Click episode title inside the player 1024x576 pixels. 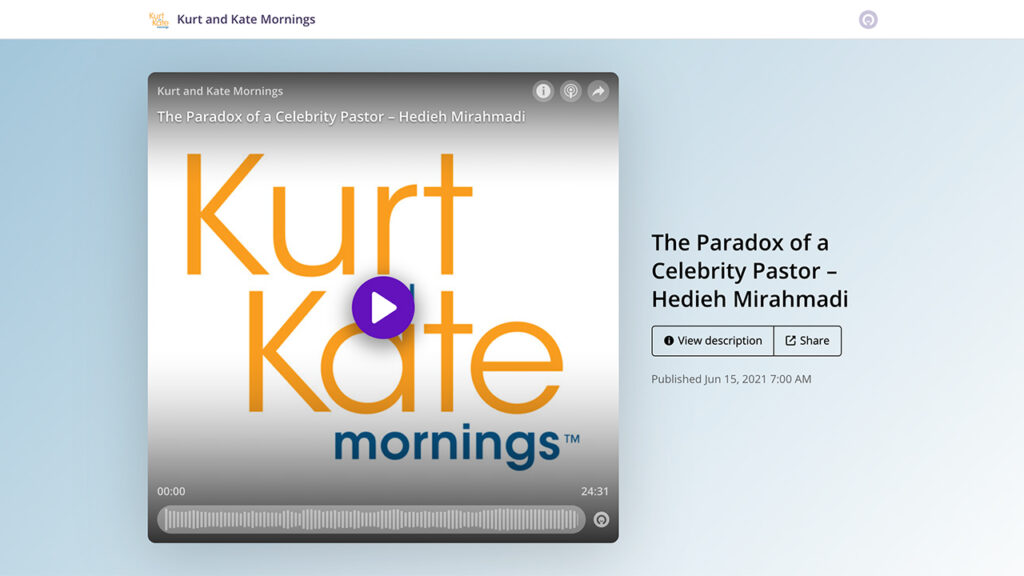click(341, 116)
